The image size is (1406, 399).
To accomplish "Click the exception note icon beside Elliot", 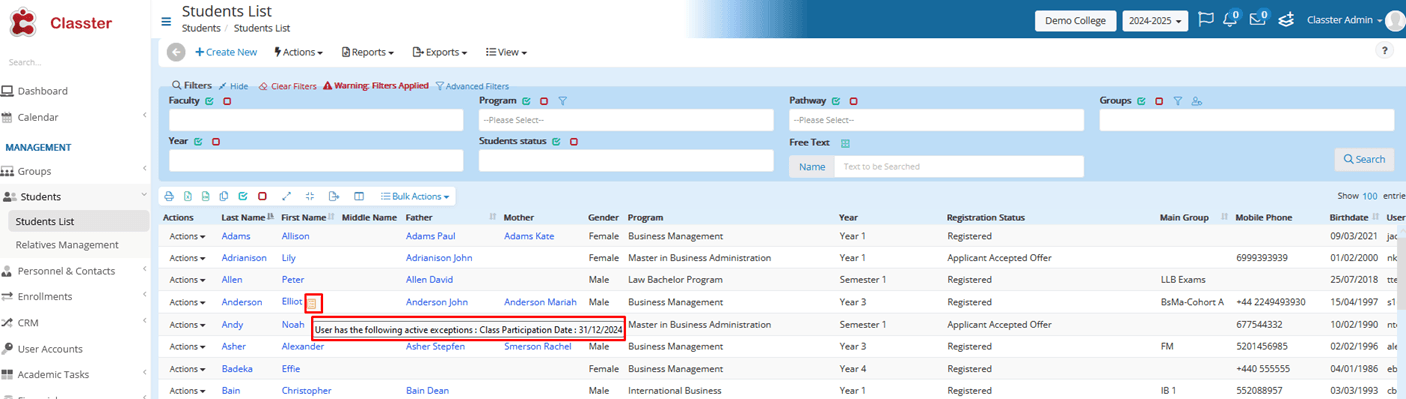I will [313, 302].
